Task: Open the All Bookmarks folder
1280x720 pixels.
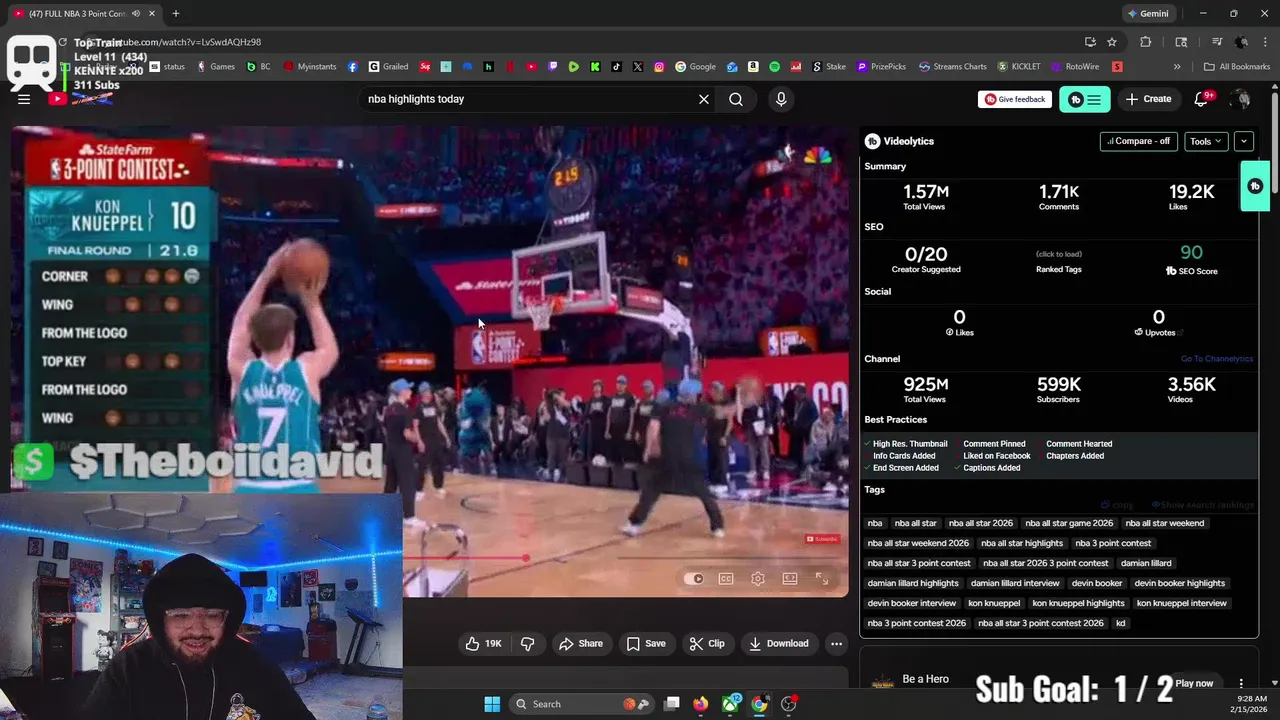Action: 1237,67
